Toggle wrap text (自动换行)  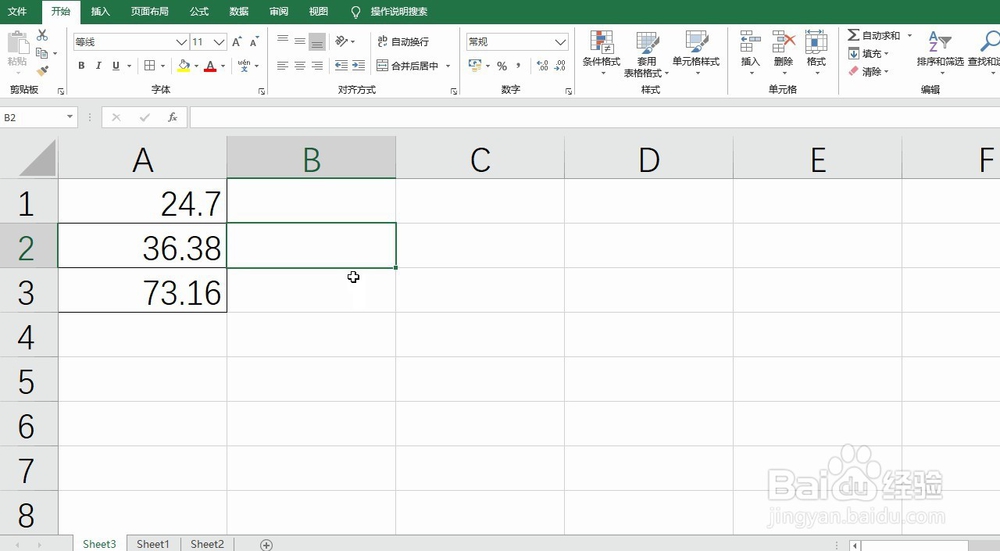402,42
